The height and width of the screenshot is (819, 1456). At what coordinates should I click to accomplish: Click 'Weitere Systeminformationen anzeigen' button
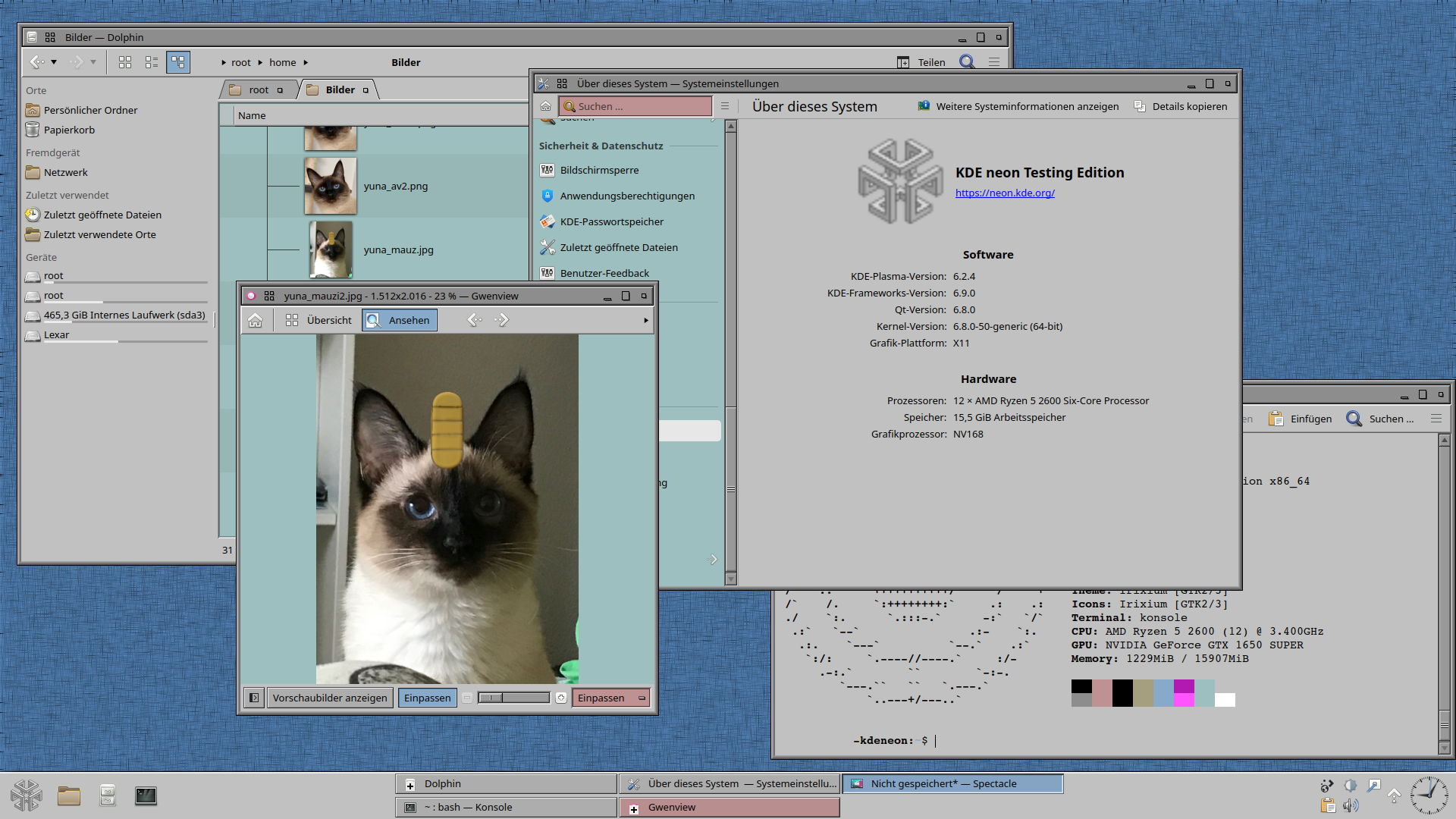click(x=1018, y=106)
